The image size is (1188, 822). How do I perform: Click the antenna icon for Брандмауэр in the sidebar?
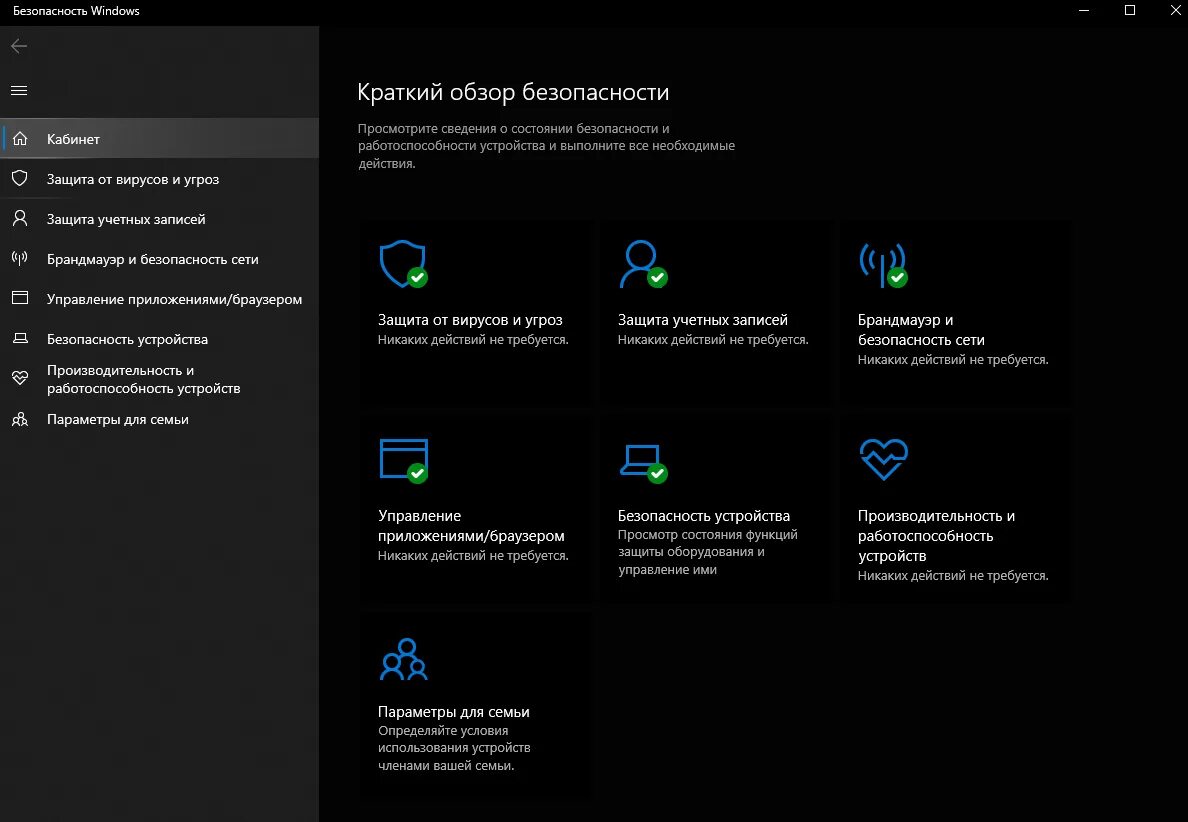tap(20, 258)
